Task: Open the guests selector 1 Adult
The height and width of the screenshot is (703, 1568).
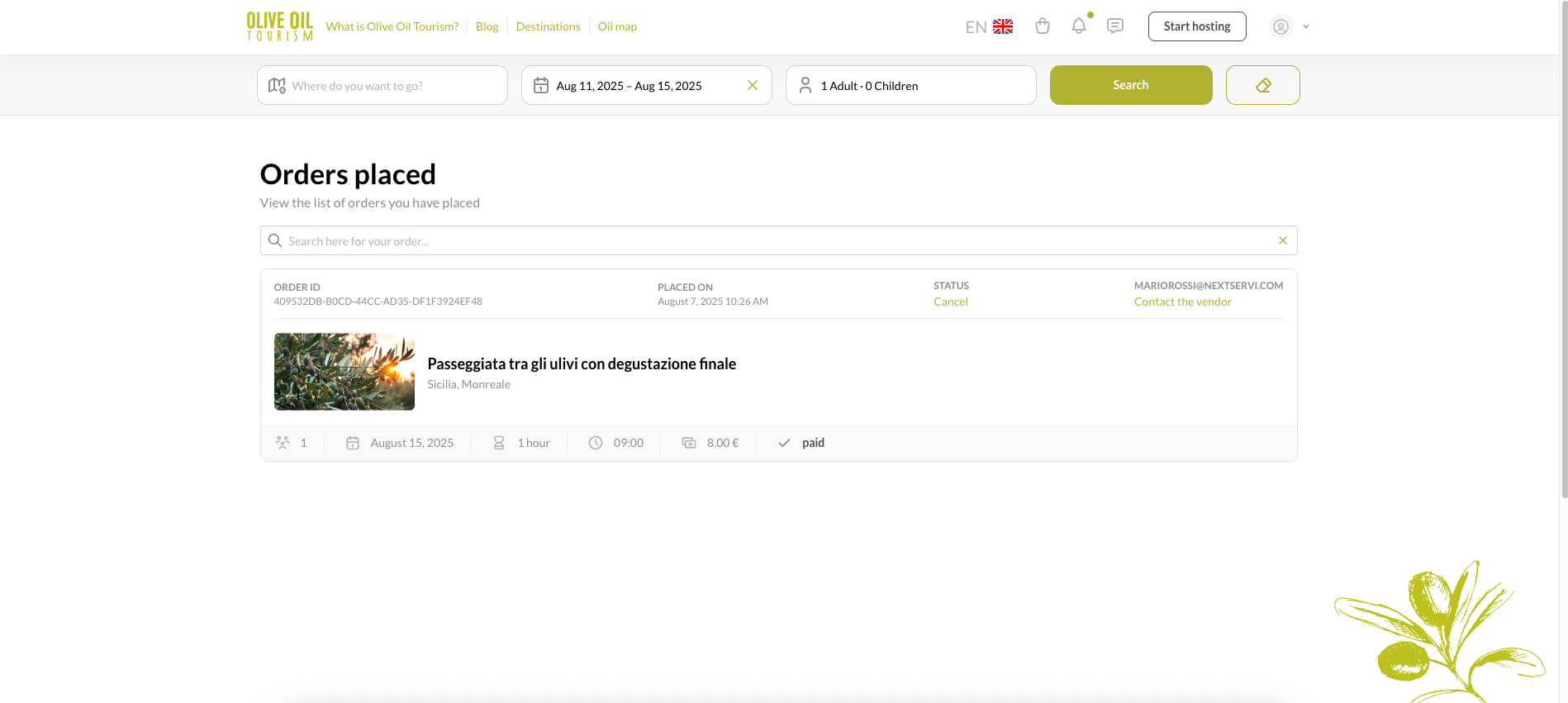Action: (x=910, y=85)
